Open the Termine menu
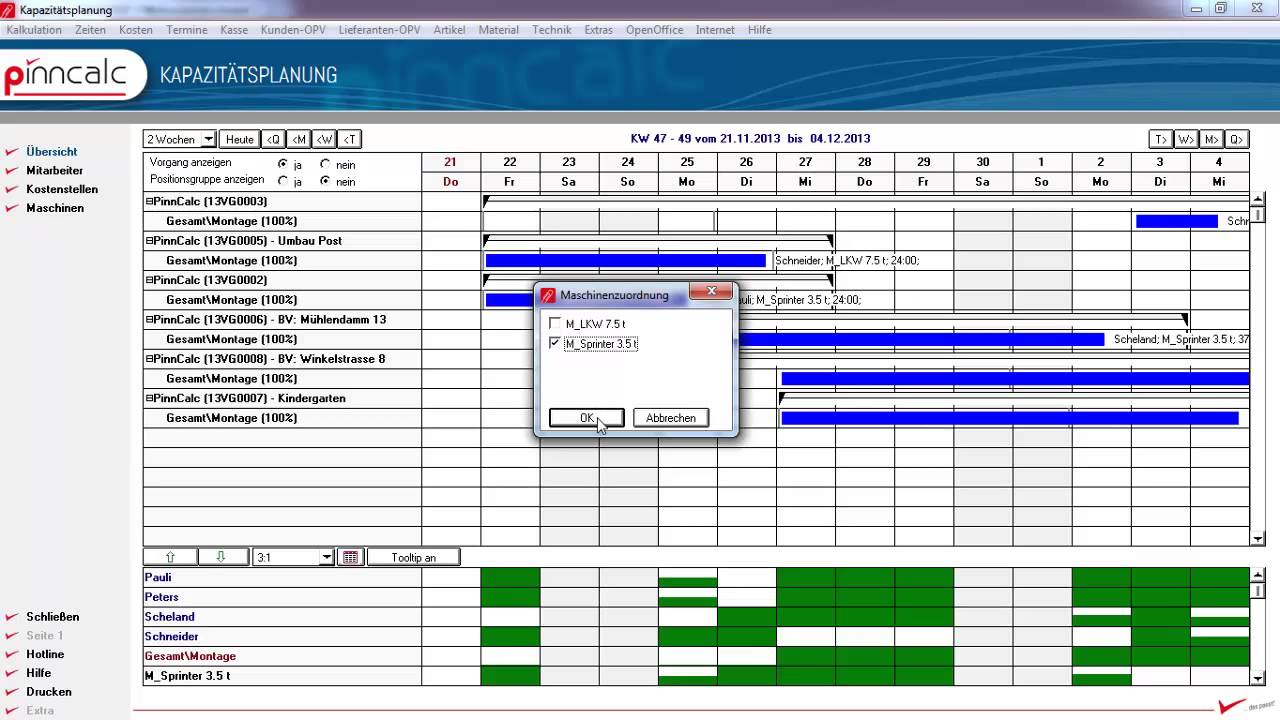 (186, 30)
